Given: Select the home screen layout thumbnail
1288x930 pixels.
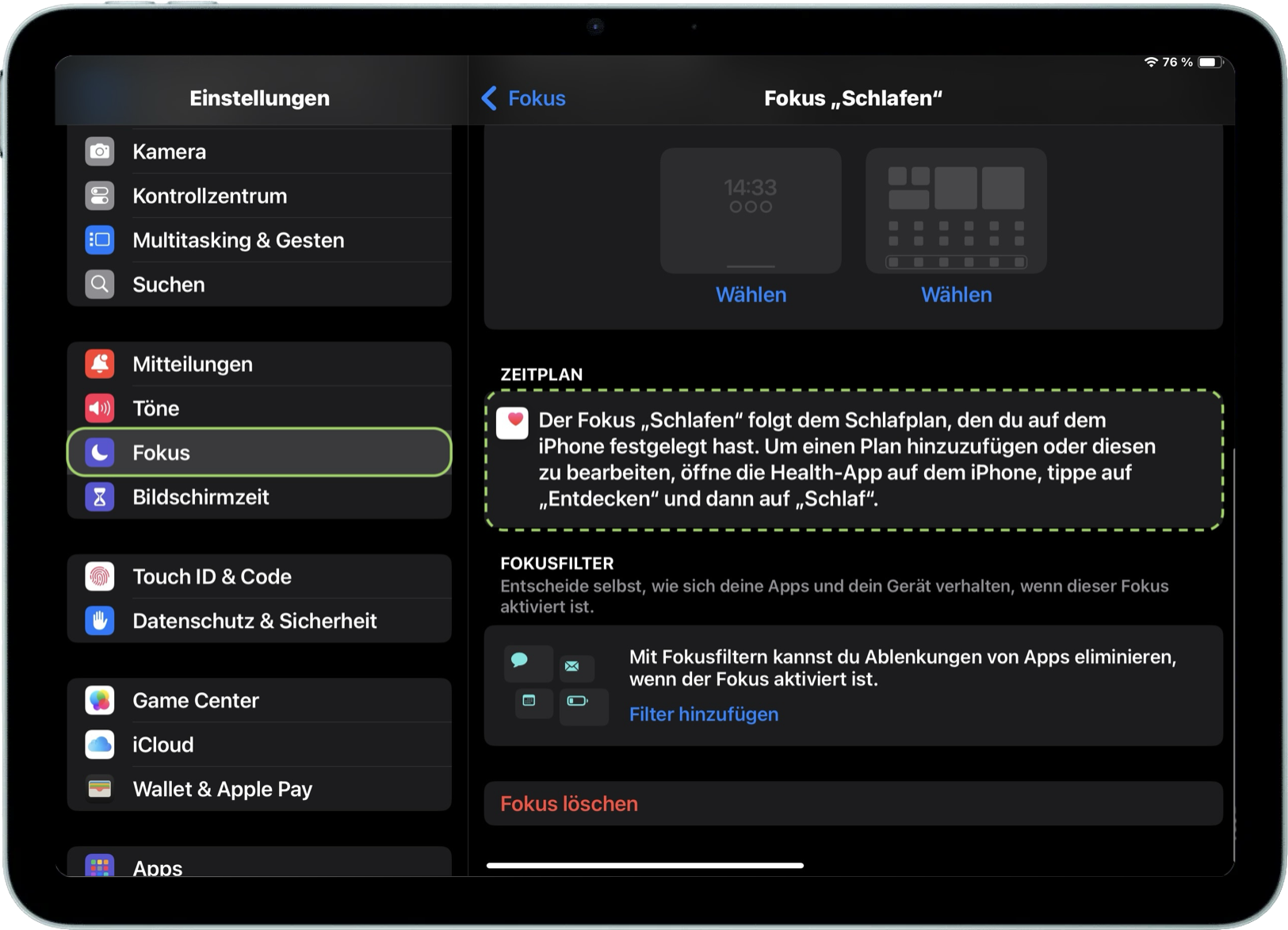Looking at the screenshot, I should 957,211.
